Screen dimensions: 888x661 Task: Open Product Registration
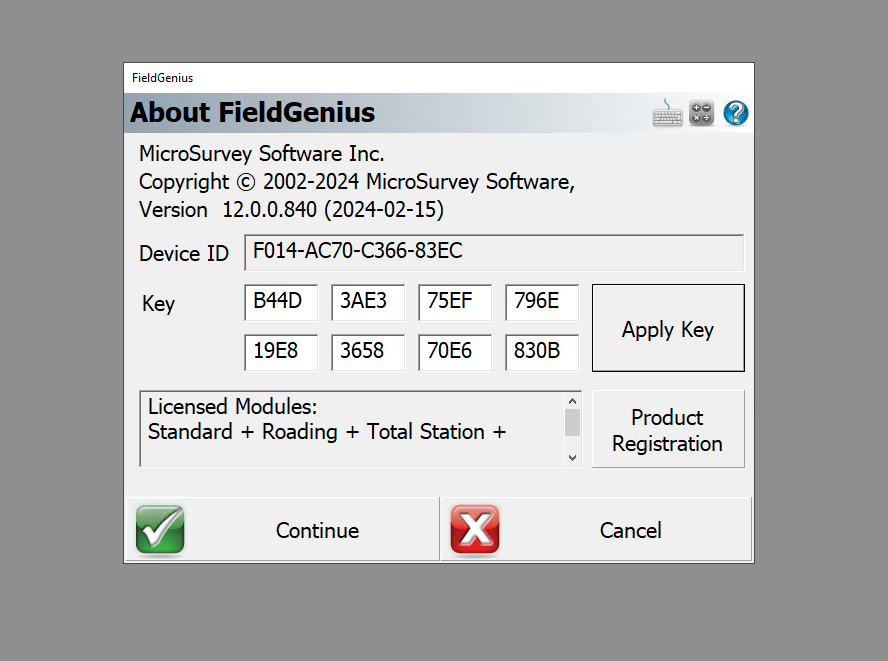click(x=667, y=429)
